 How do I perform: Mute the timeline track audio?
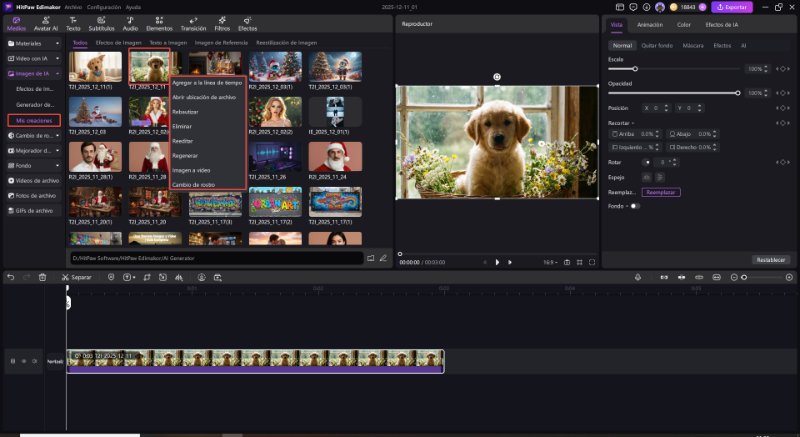(35, 361)
